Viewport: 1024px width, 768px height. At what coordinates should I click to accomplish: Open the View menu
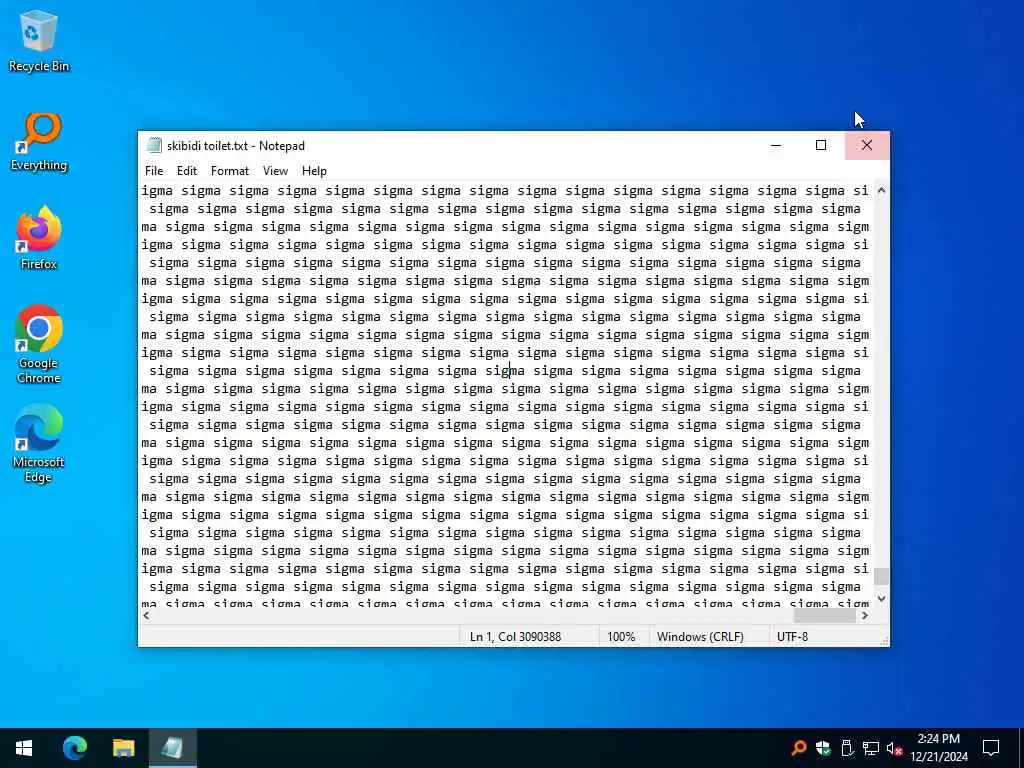[276, 170]
